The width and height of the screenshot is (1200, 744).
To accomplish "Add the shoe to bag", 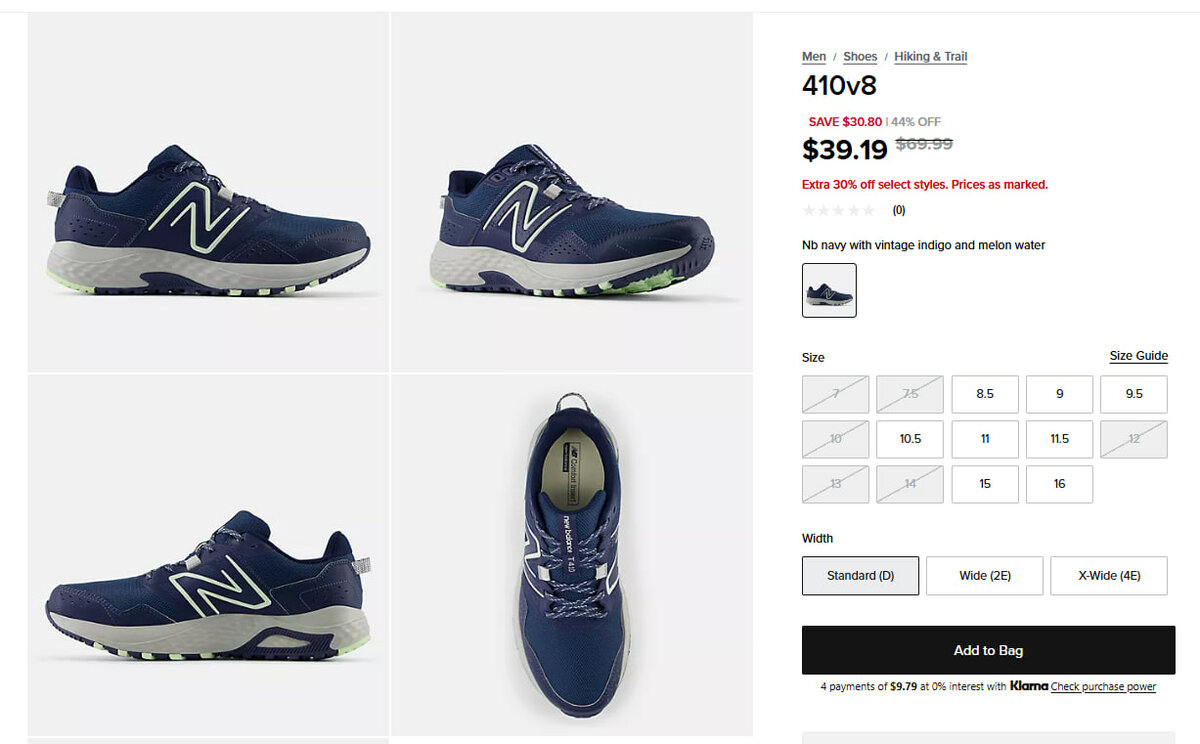I will point(988,650).
